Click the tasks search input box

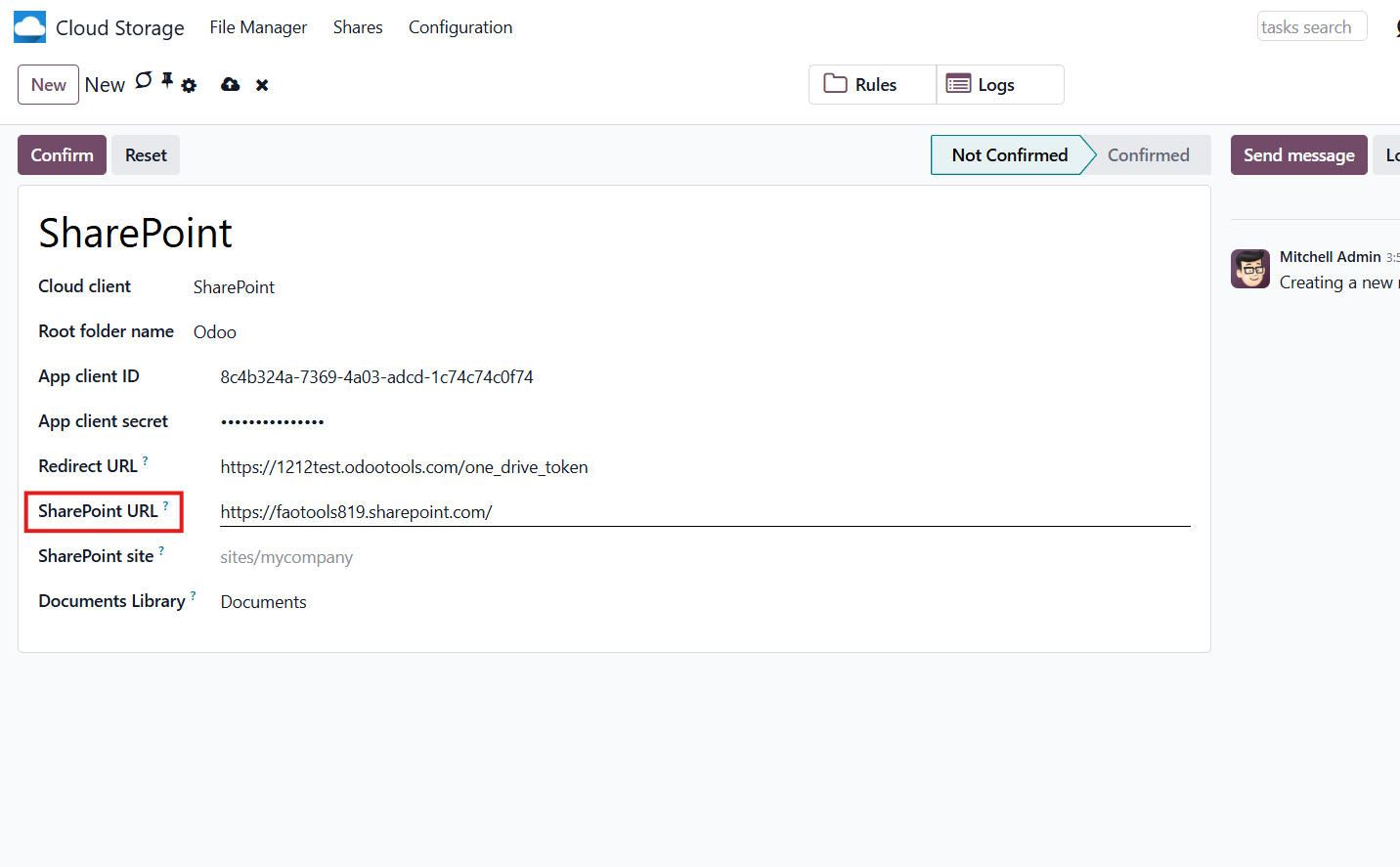click(x=1311, y=27)
